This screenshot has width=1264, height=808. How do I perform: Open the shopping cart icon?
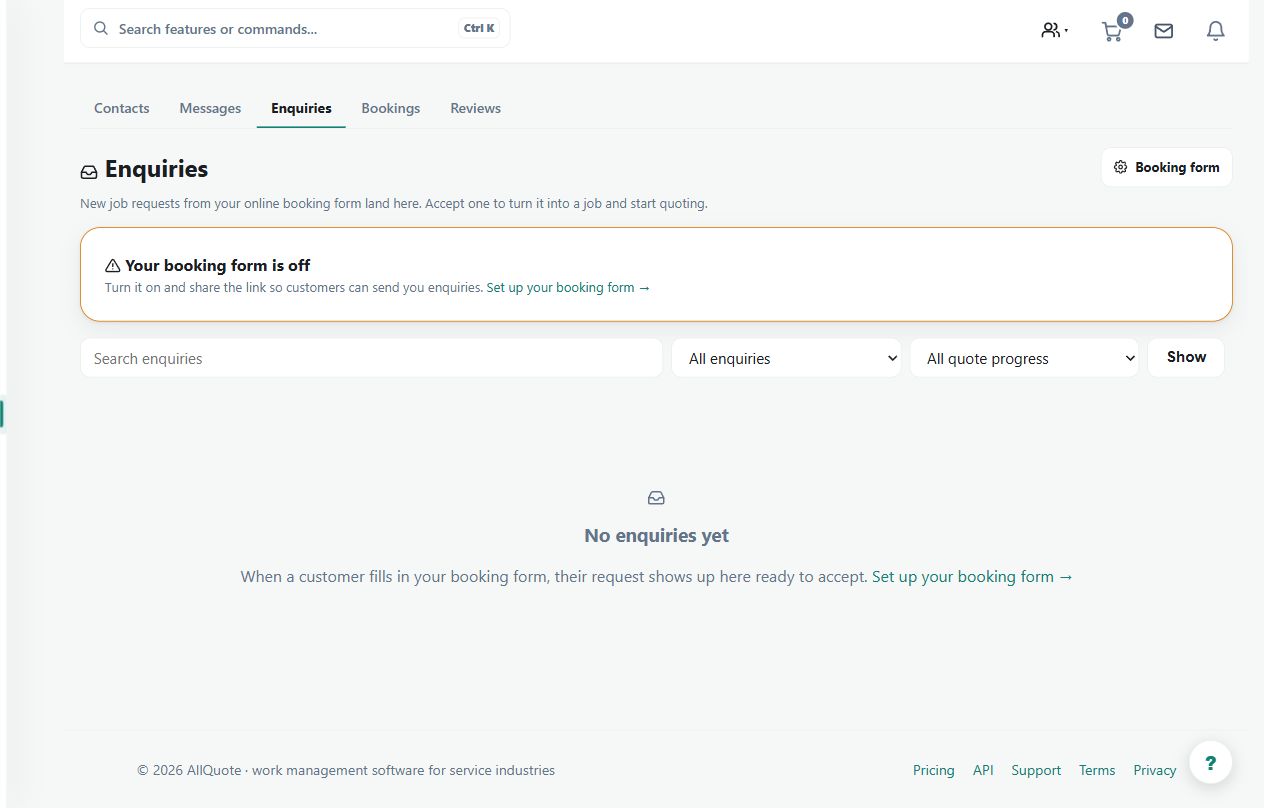(1111, 32)
